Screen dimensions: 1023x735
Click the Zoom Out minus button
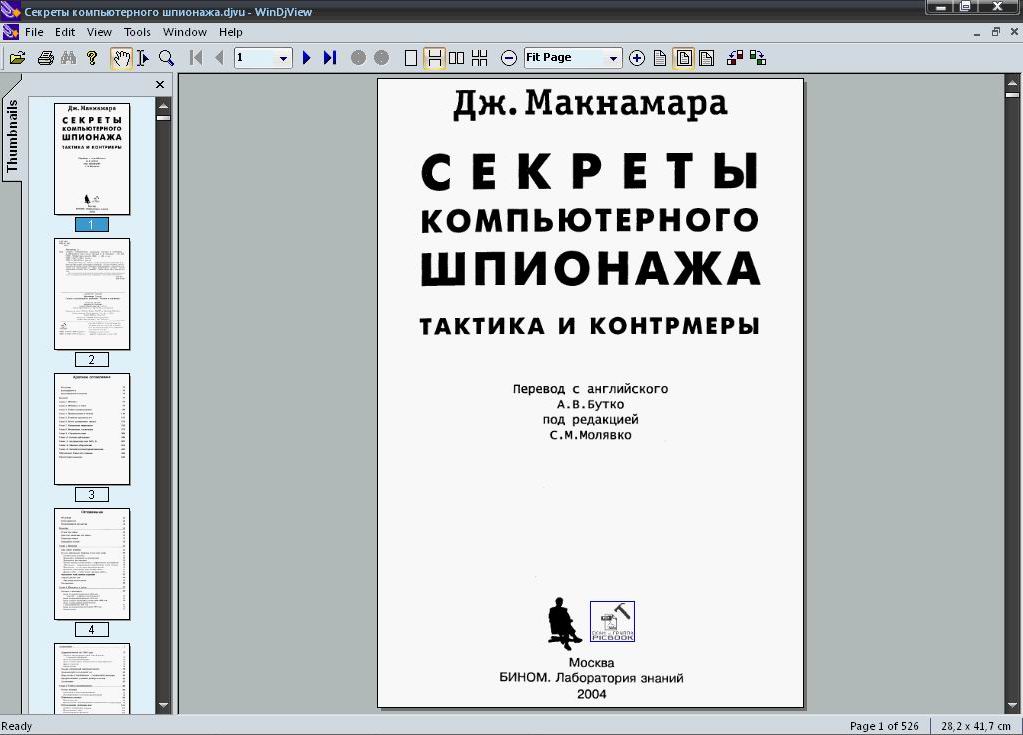pyautogui.click(x=509, y=58)
